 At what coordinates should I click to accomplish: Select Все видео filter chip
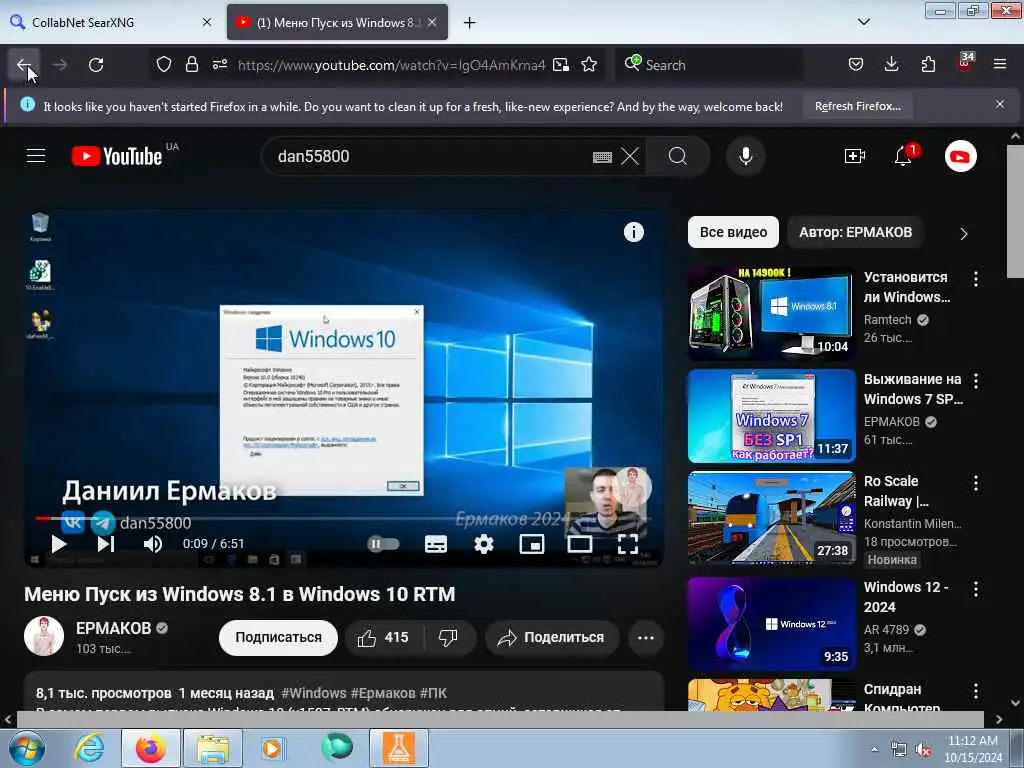[x=733, y=232]
